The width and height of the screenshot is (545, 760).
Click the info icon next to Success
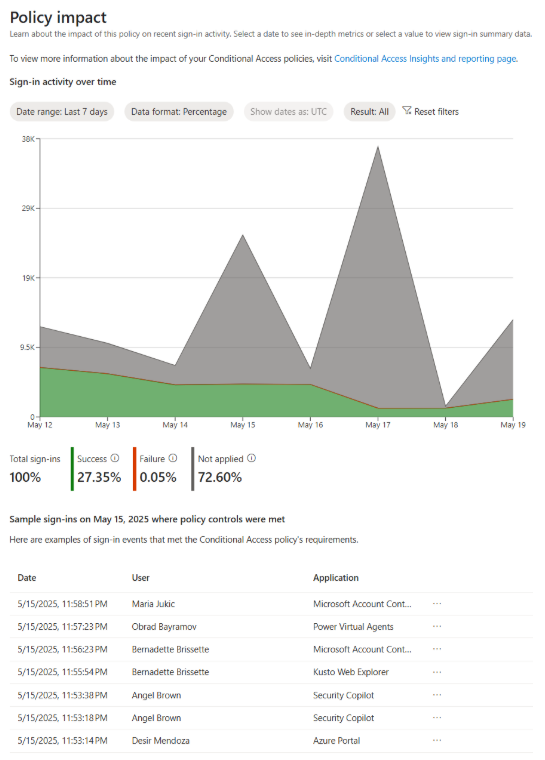point(115,458)
